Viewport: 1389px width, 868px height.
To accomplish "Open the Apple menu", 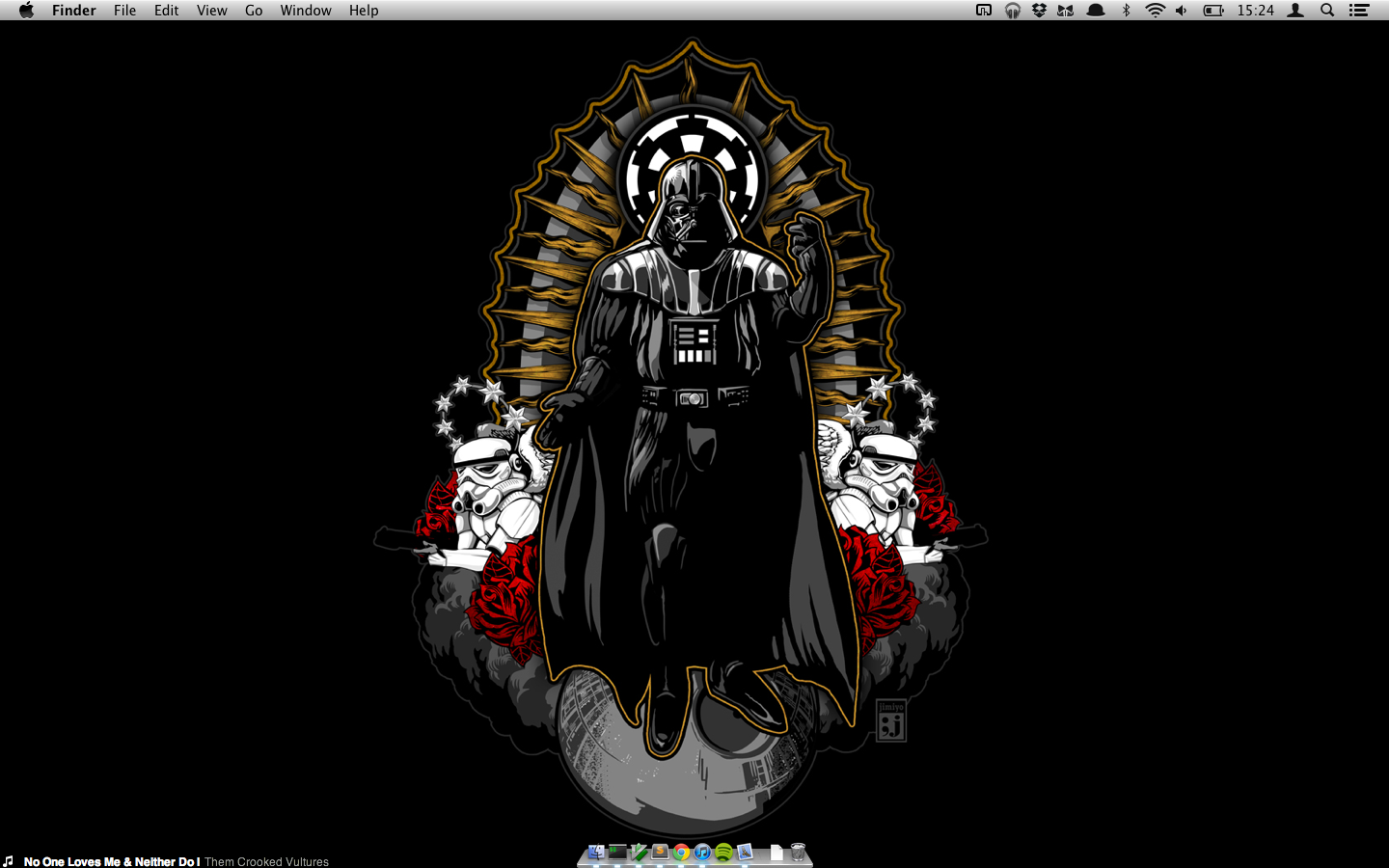I will click(x=26, y=10).
